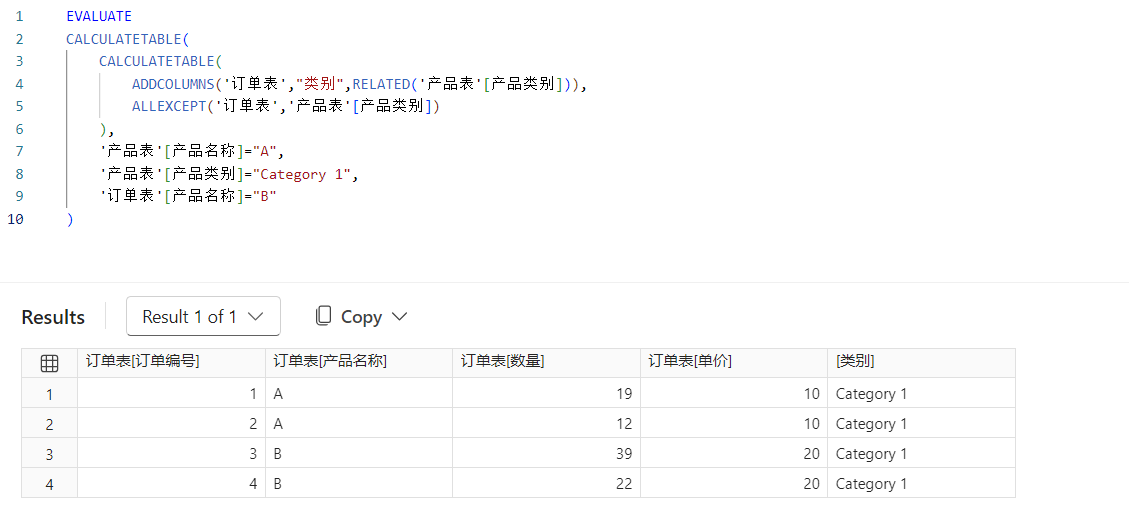This screenshot has width=1129, height=510.
Task: Click CALCULATETABLE on line 2
Action: coord(124,39)
